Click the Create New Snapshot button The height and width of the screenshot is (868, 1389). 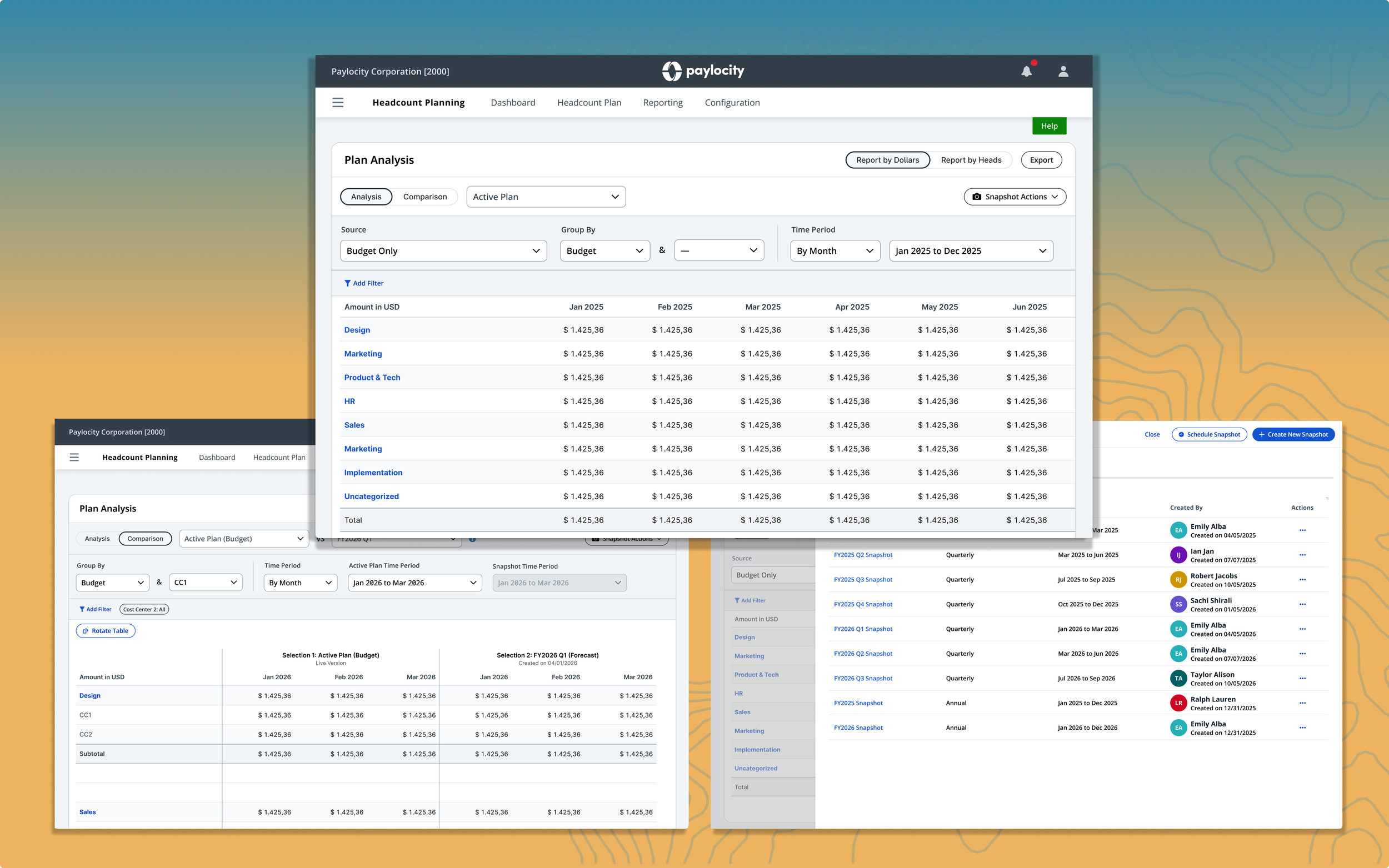[1293, 434]
